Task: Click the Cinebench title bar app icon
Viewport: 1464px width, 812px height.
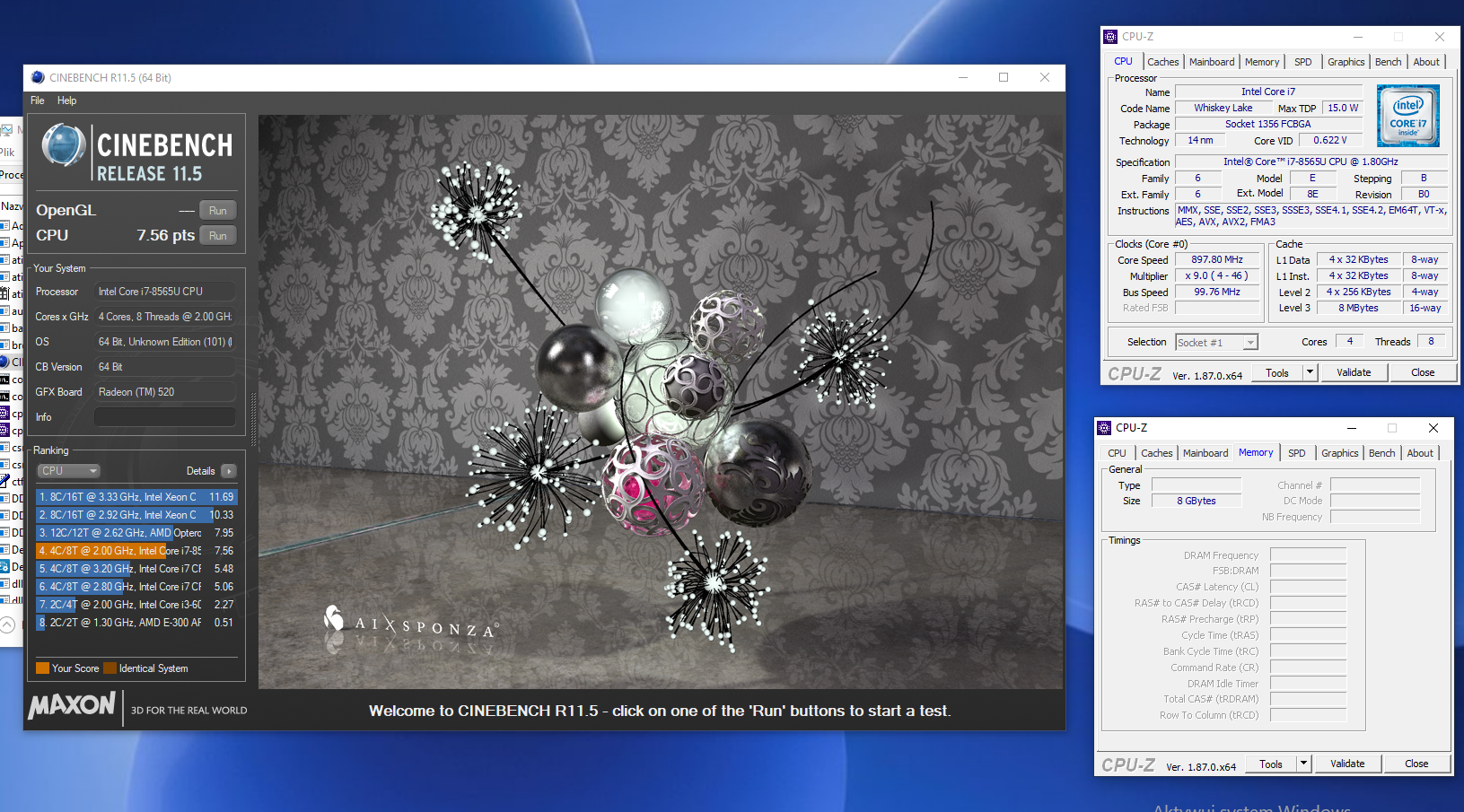Action: coord(38,78)
